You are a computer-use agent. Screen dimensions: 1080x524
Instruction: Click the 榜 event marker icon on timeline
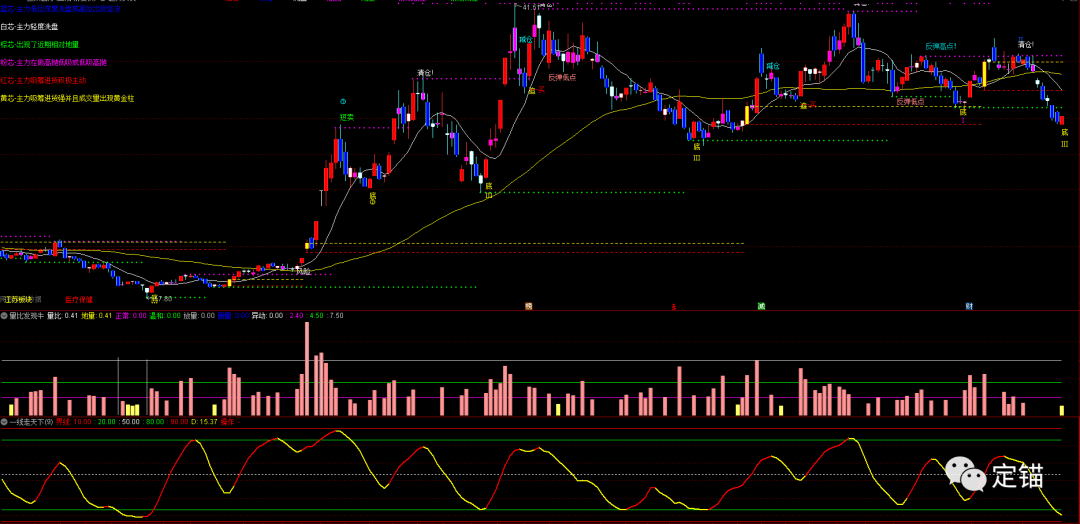pyautogui.click(x=529, y=306)
